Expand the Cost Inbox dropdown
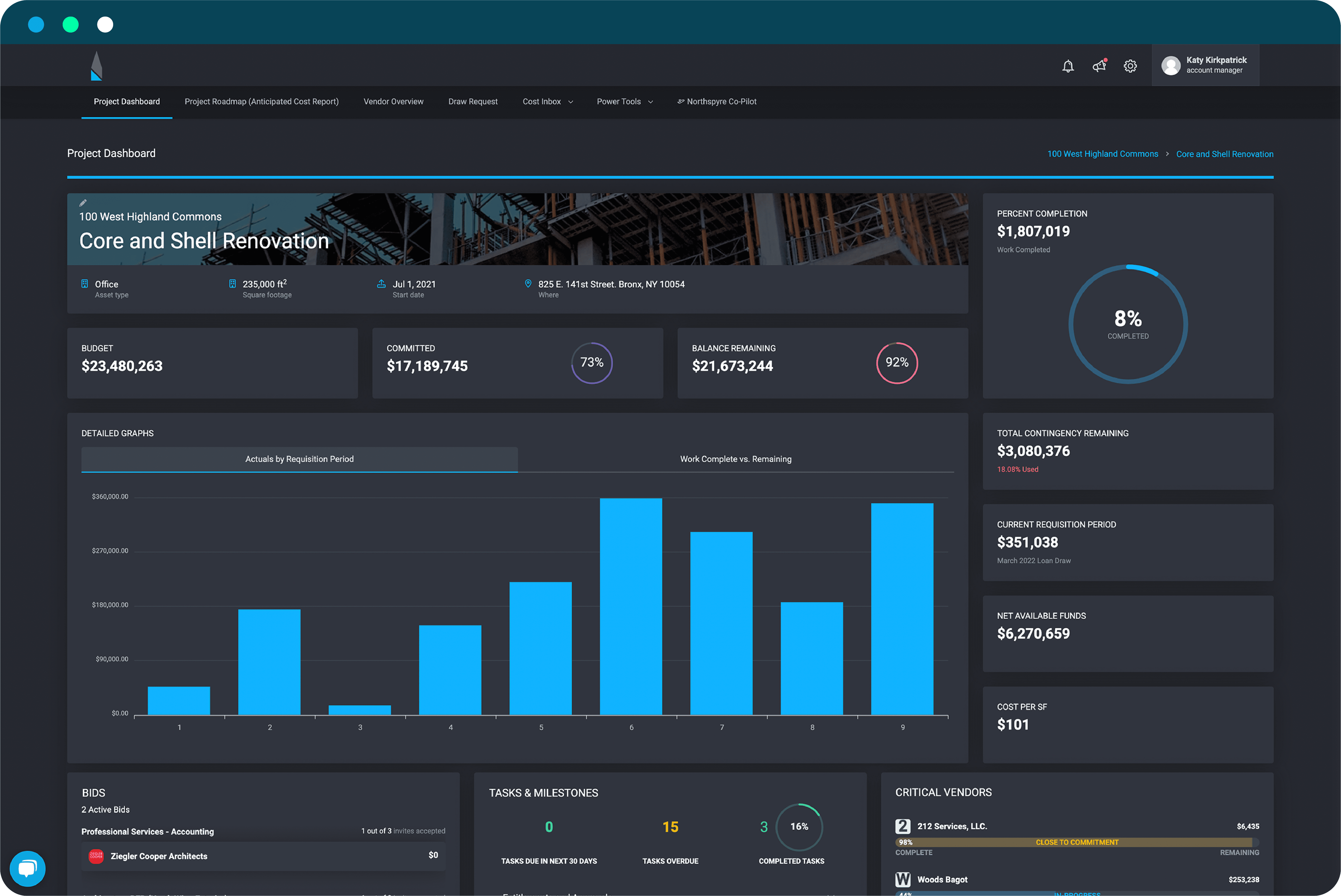Viewport: 1341px width, 896px height. (x=546, y=101)
